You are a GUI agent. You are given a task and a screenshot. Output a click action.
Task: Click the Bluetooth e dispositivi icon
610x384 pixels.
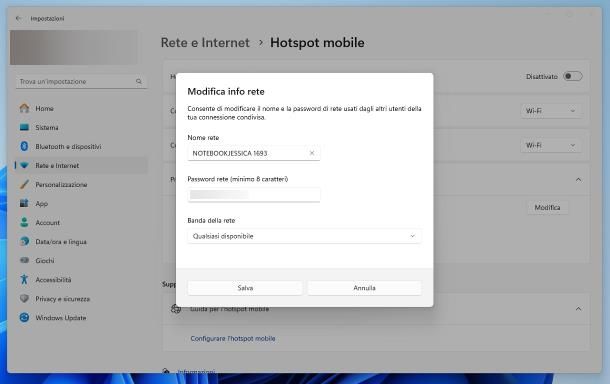click(x=25, y=146)
